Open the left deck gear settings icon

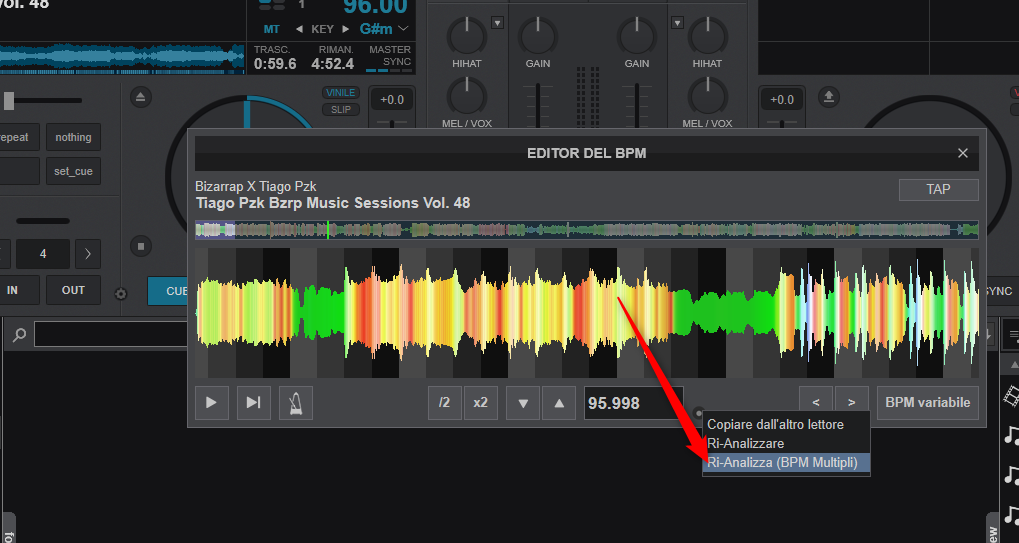point(120,294)
